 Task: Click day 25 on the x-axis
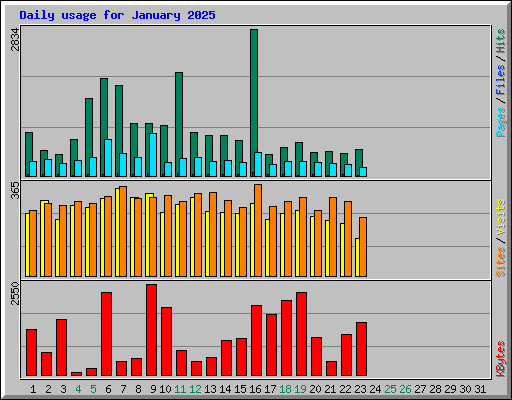(390, 389)
